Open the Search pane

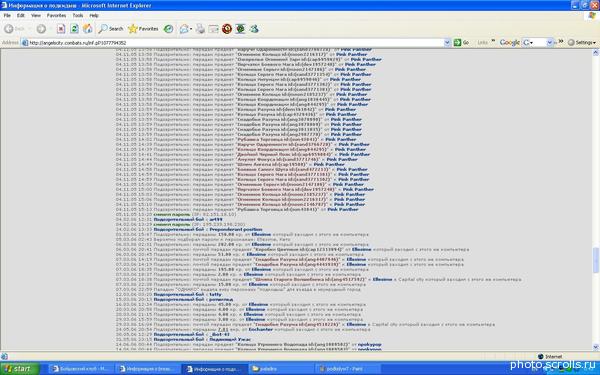(111, 29)
